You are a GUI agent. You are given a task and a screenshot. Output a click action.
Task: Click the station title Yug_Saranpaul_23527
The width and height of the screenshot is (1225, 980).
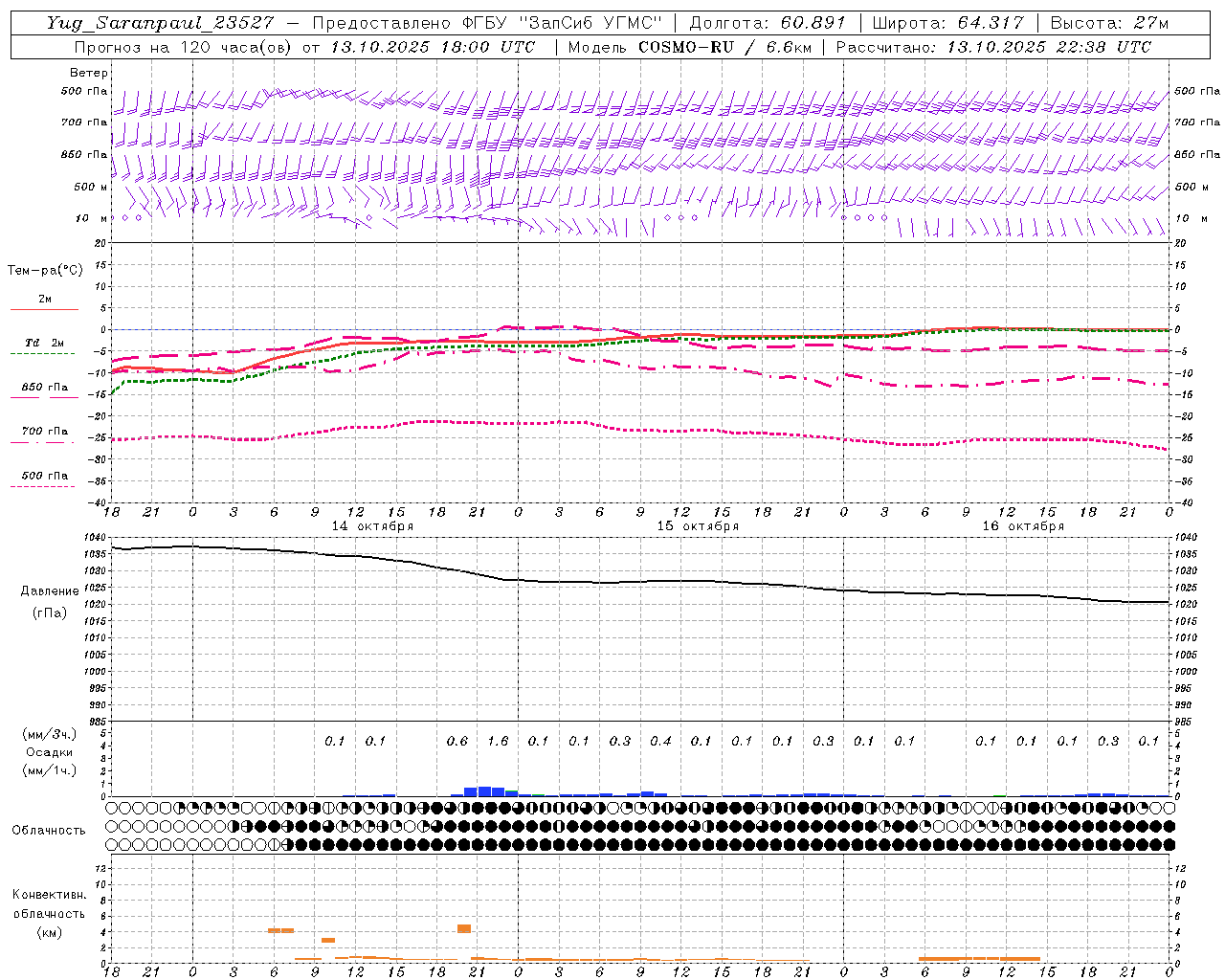click(161, 23)
